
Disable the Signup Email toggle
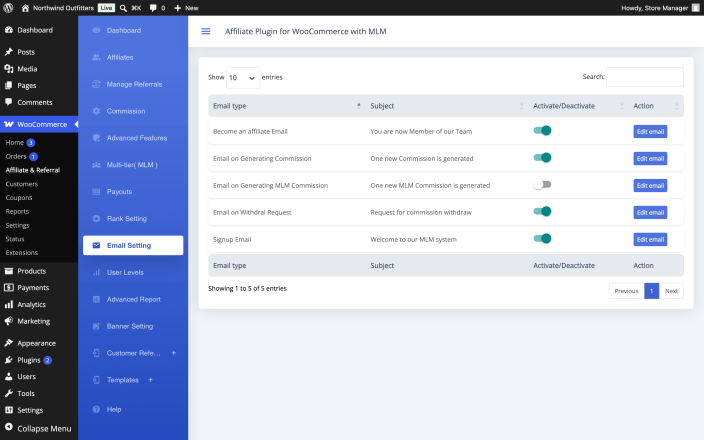(x=542, y=238)
